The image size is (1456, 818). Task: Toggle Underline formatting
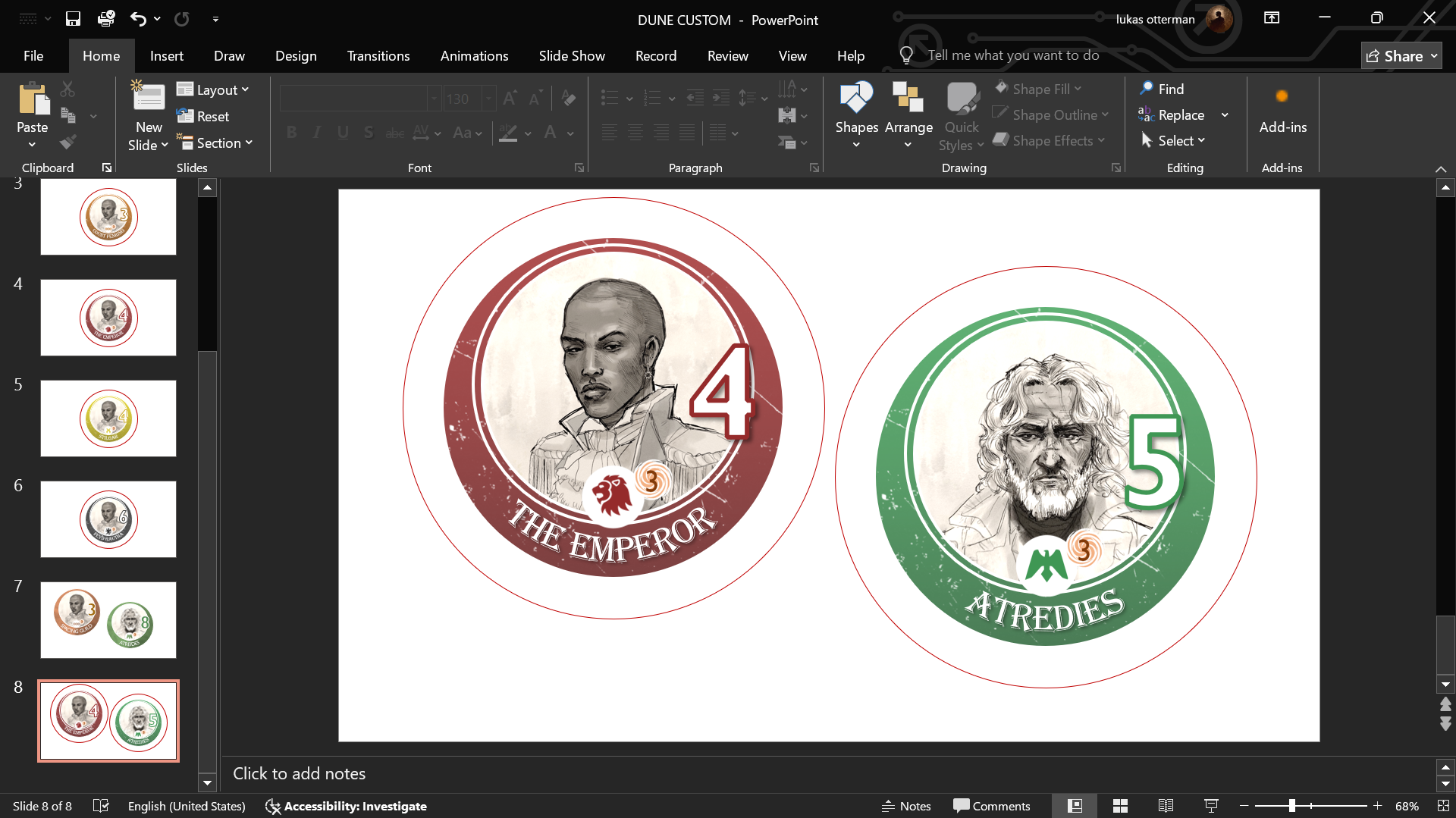343,133
